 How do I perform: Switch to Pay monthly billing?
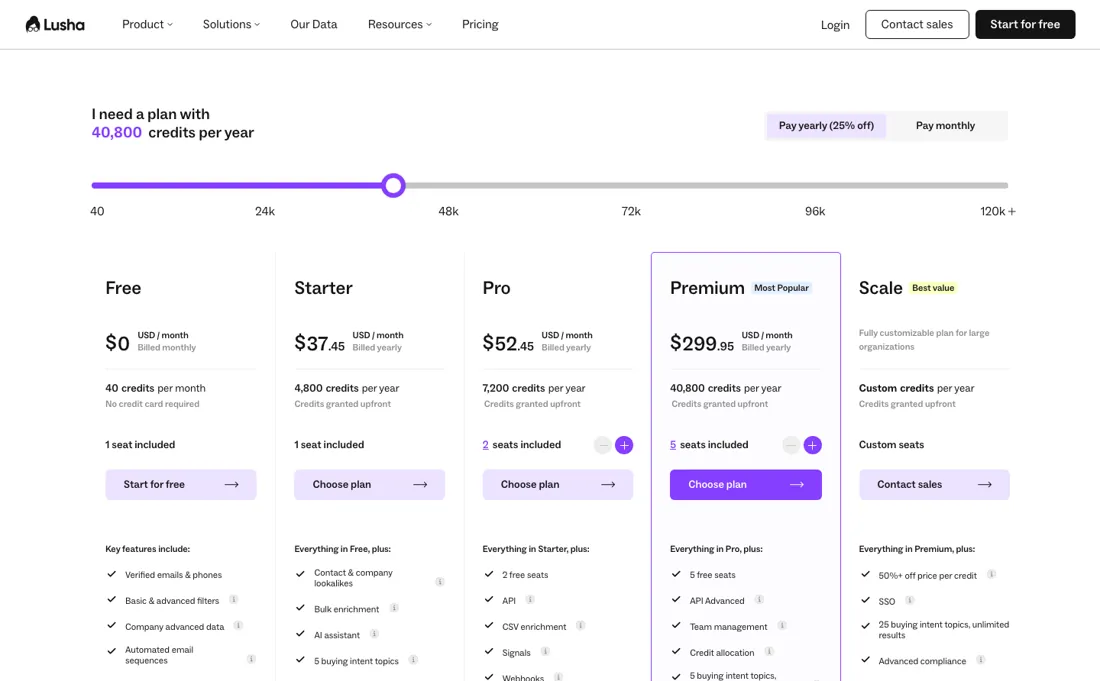coord(945,126)
